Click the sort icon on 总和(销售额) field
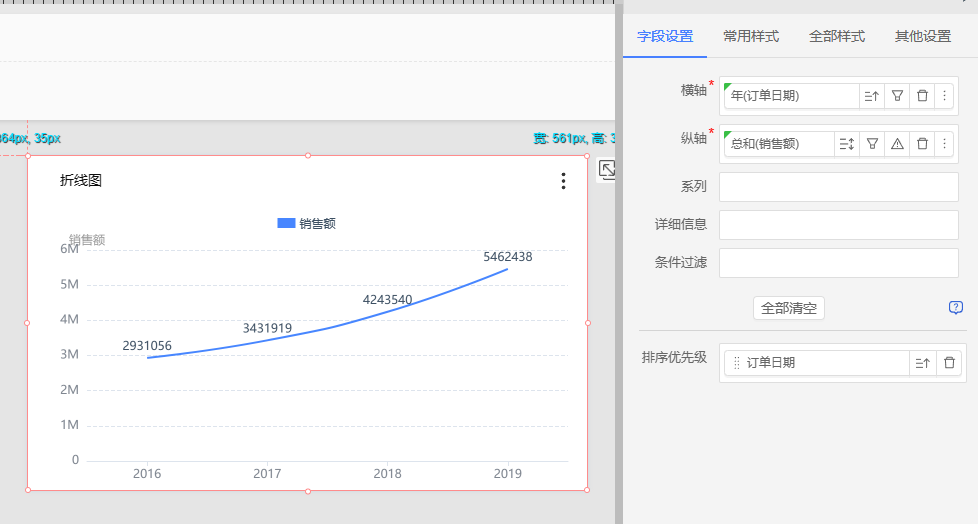The image size is (978, 524). [846, 144]
